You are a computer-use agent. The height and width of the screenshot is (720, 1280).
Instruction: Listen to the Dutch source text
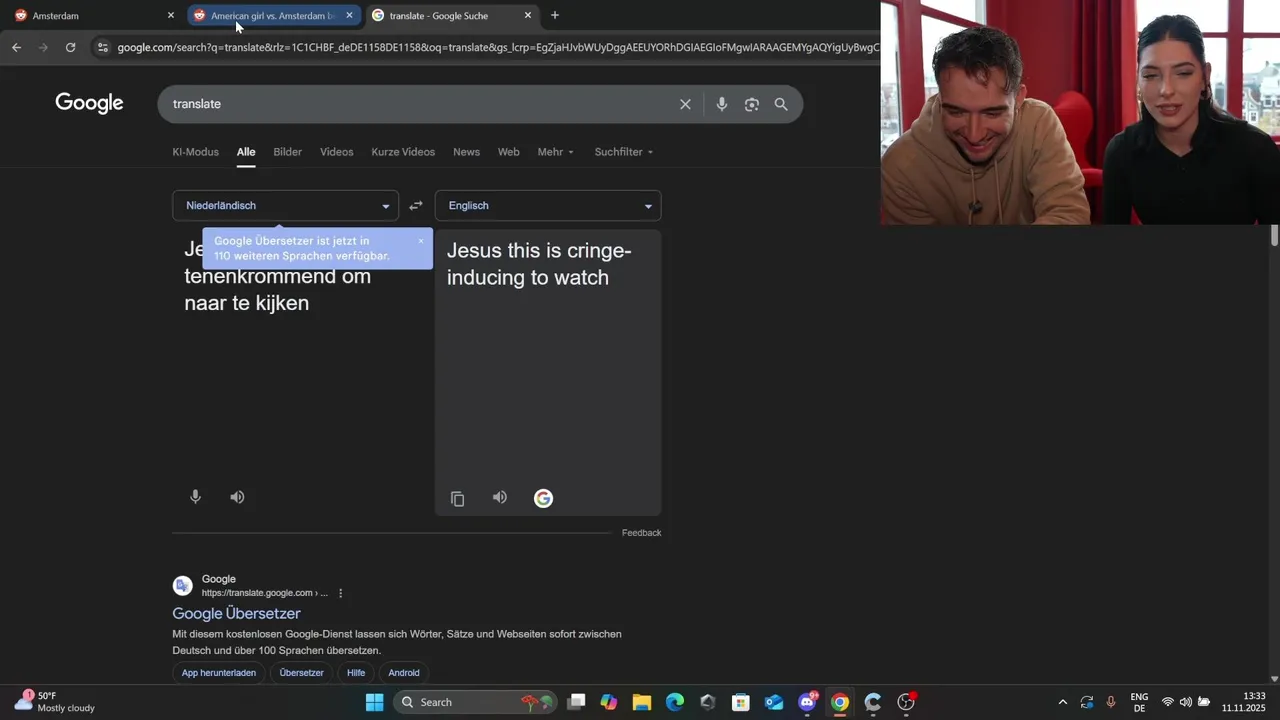(x=237, y=497)
